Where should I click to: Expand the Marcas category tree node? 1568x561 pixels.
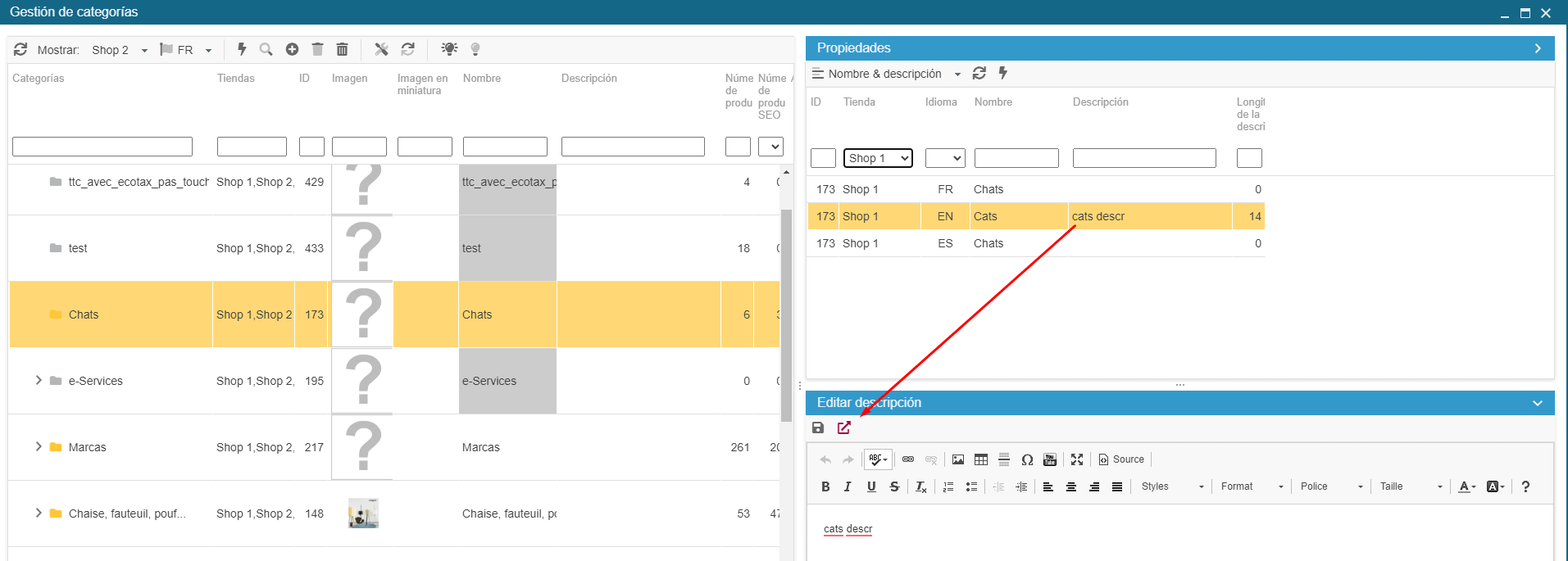39,447
